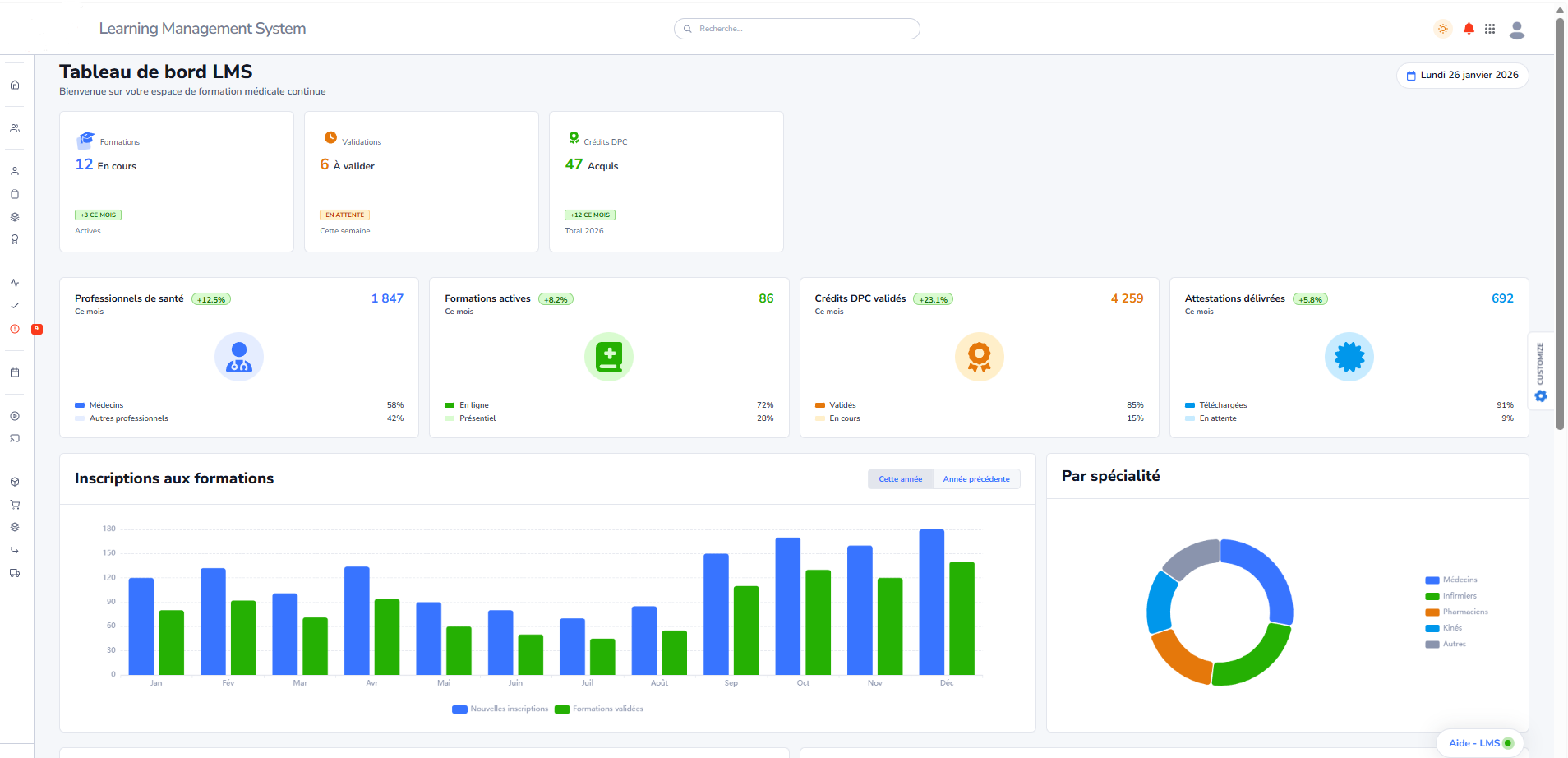The image size is (1568, 758).
Task: Toggle the light/dark theme sun icon
Action: (1442, 29)
